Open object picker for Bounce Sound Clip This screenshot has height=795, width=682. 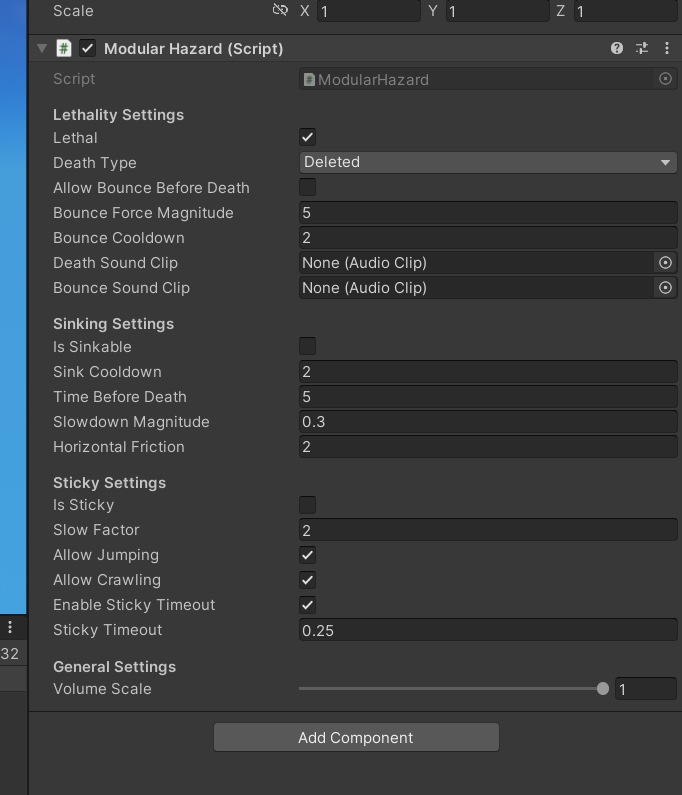point(665,287)
